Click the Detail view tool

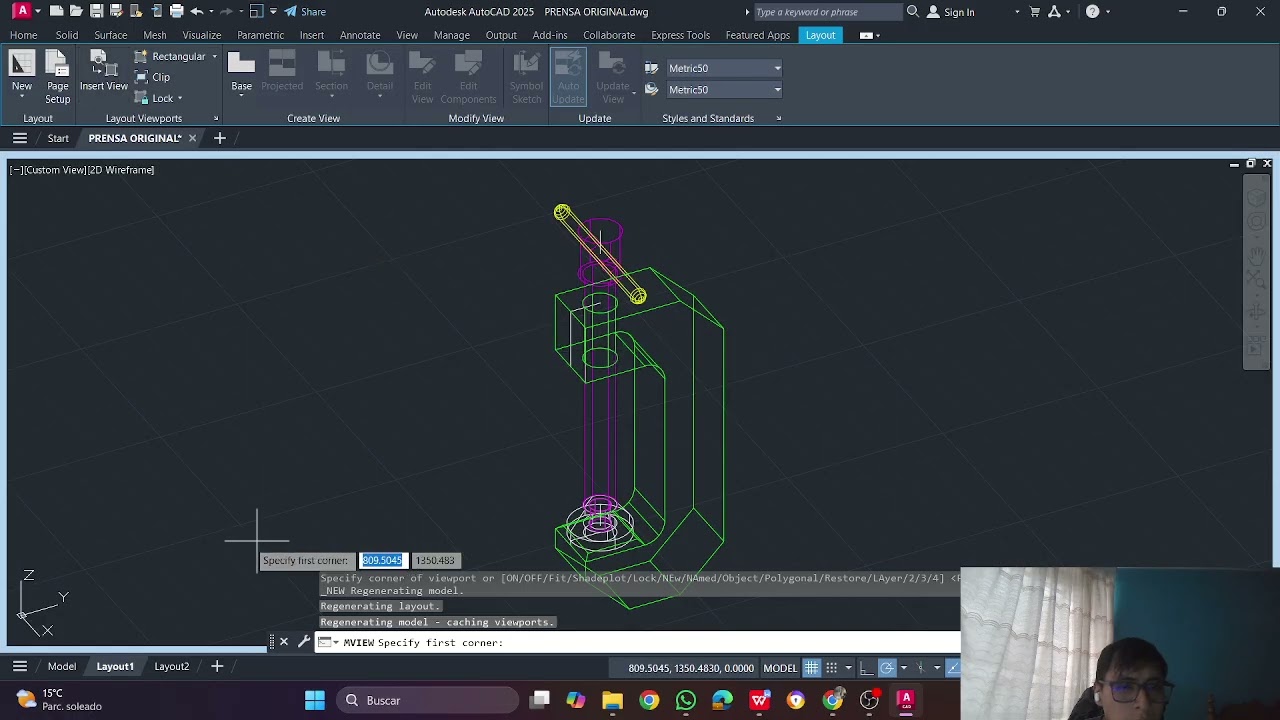click(x=380, y=75)
